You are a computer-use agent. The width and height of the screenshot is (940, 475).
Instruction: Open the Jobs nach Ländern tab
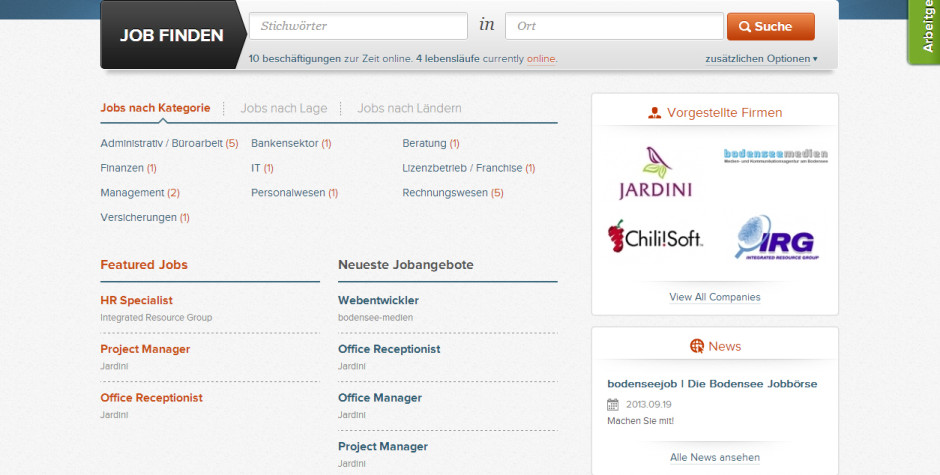(409, 108)
